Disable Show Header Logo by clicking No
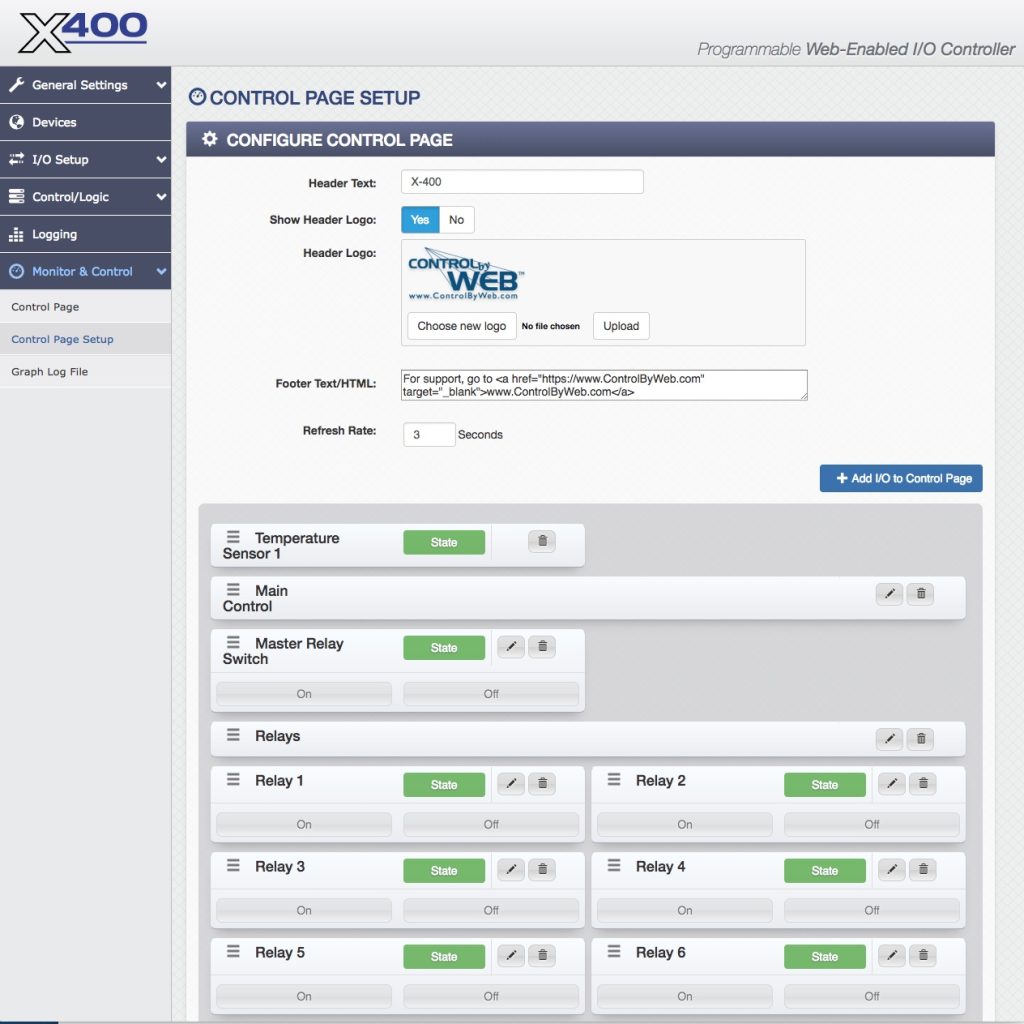Image resolution: width=1024 pixels, height=1024 pixels. pos(455,219)
